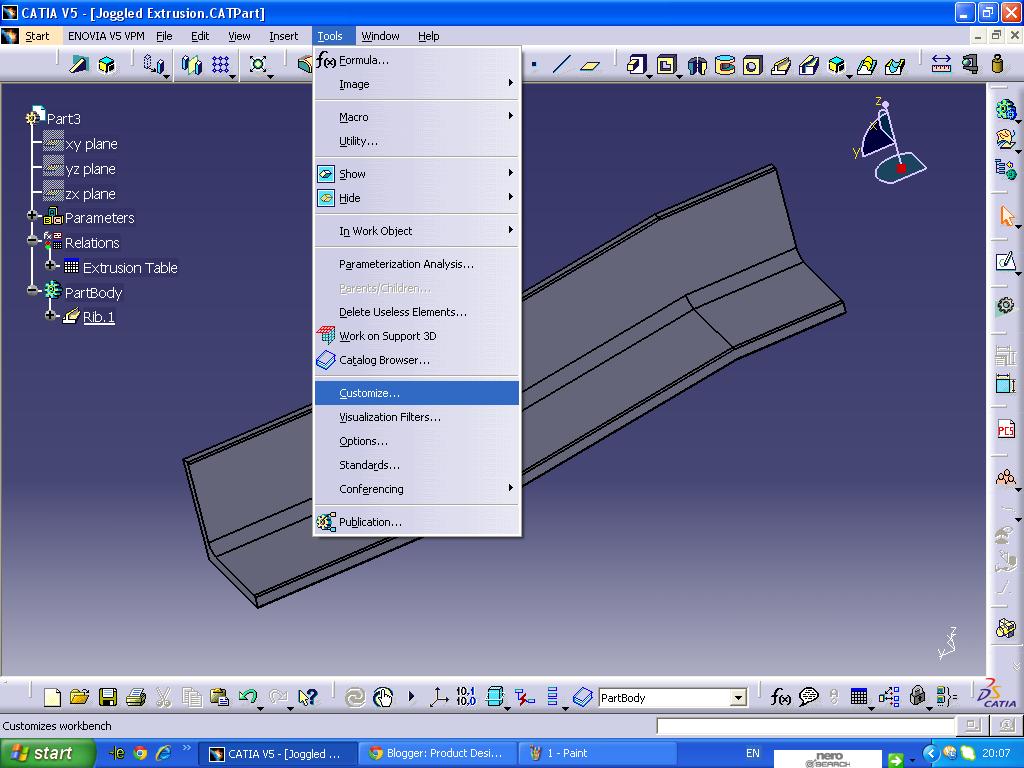Expand the Macro submenu arrow
Screen dimensions: 1024x768
tap(511, 117)
